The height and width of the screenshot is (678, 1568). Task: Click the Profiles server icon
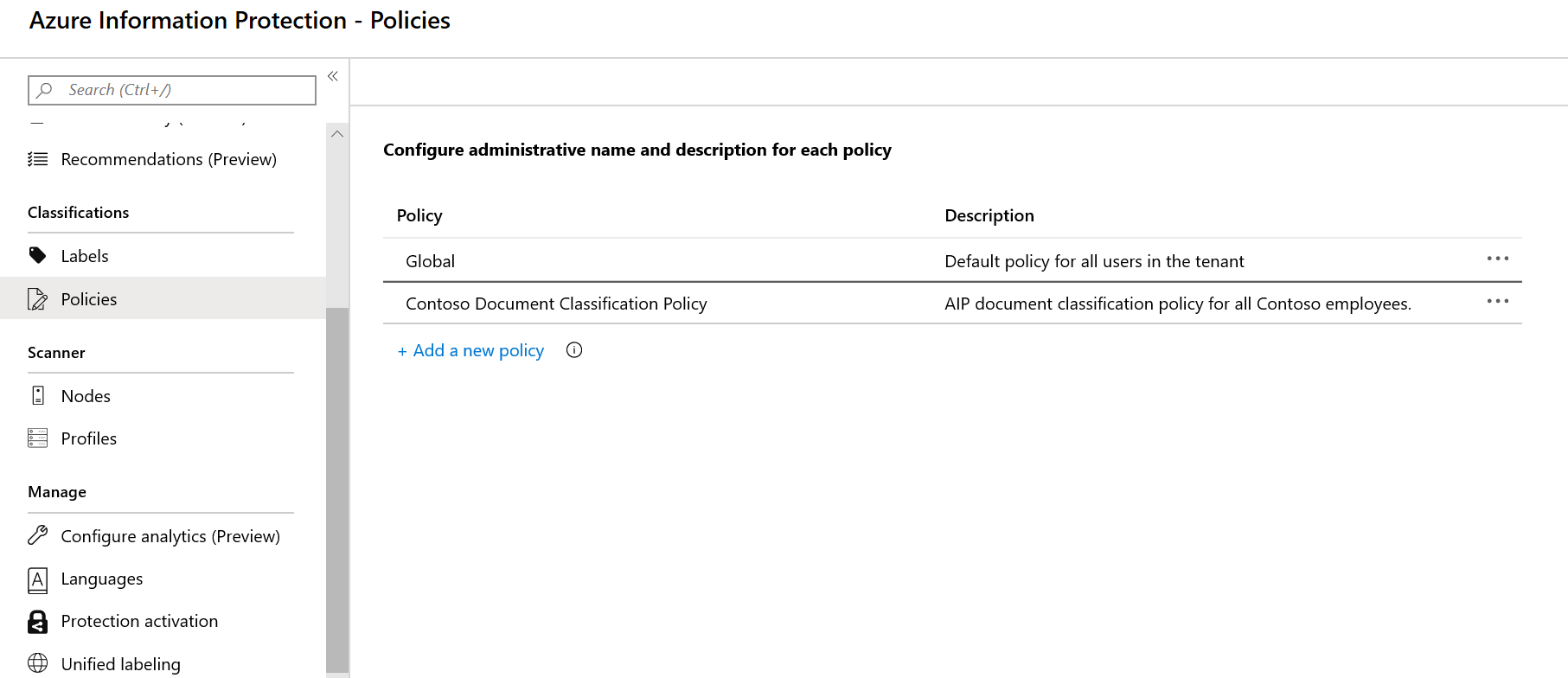coord(37,438)
